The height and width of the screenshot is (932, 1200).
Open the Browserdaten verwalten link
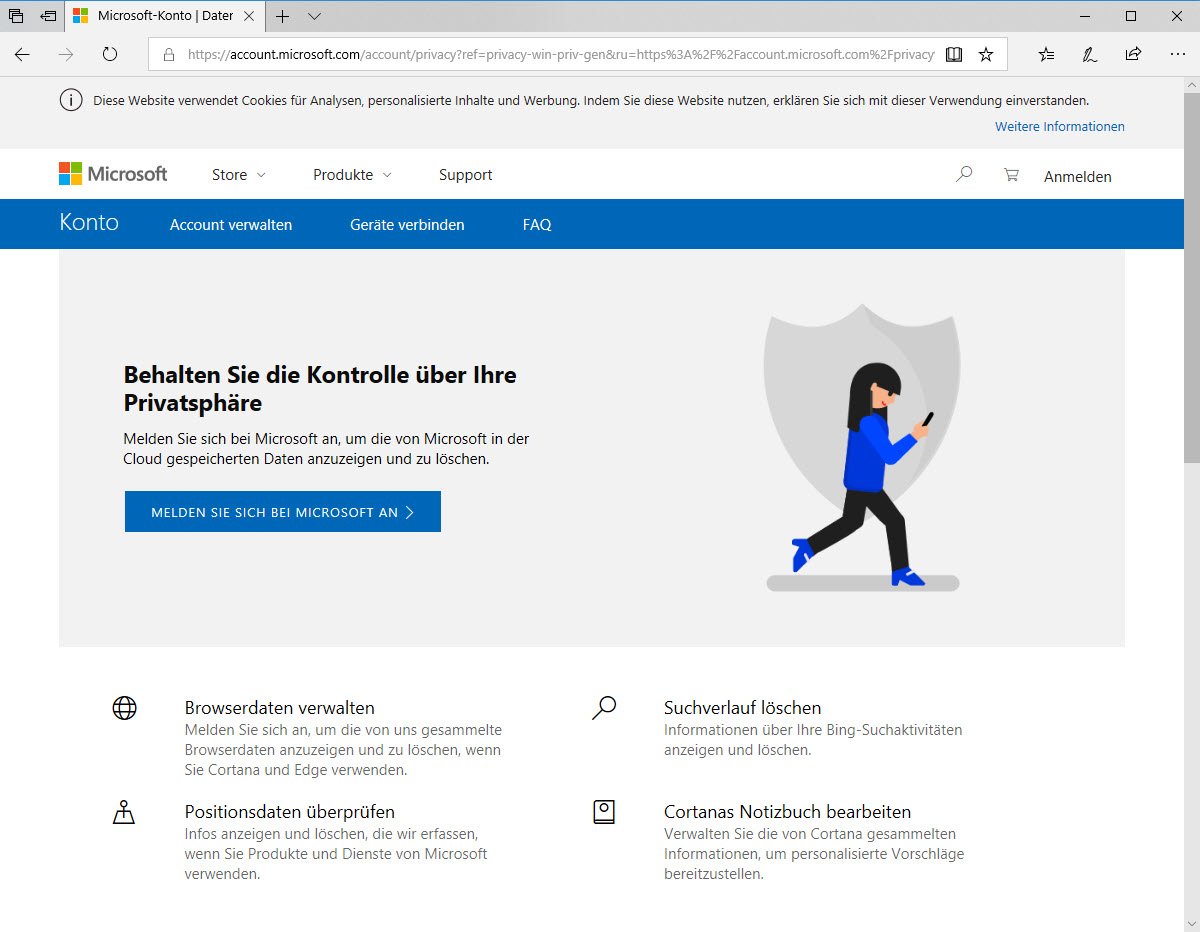coord(280,708)
